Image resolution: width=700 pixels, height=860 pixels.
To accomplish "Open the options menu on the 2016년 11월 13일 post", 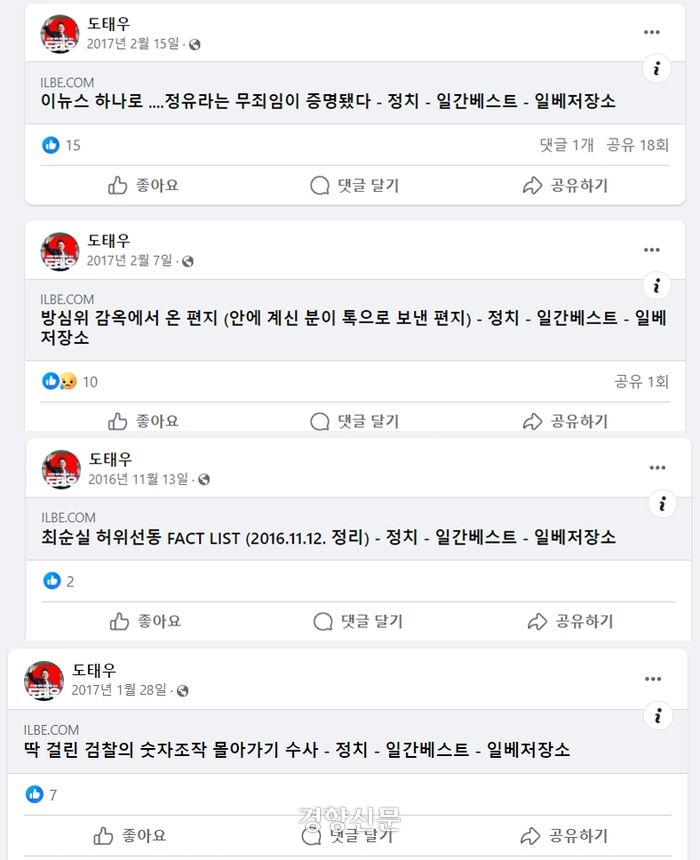I will [657, 466].
